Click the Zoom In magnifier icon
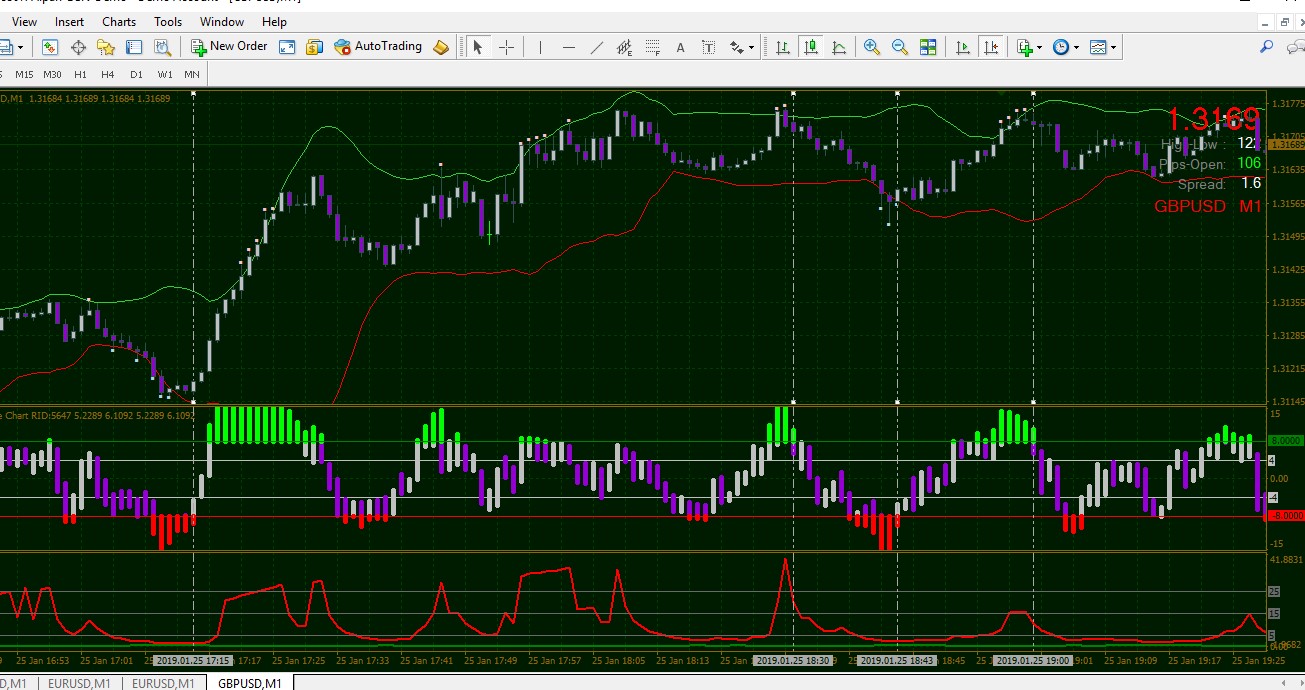This screenshot has height=690, width=1305. (872, 47)
